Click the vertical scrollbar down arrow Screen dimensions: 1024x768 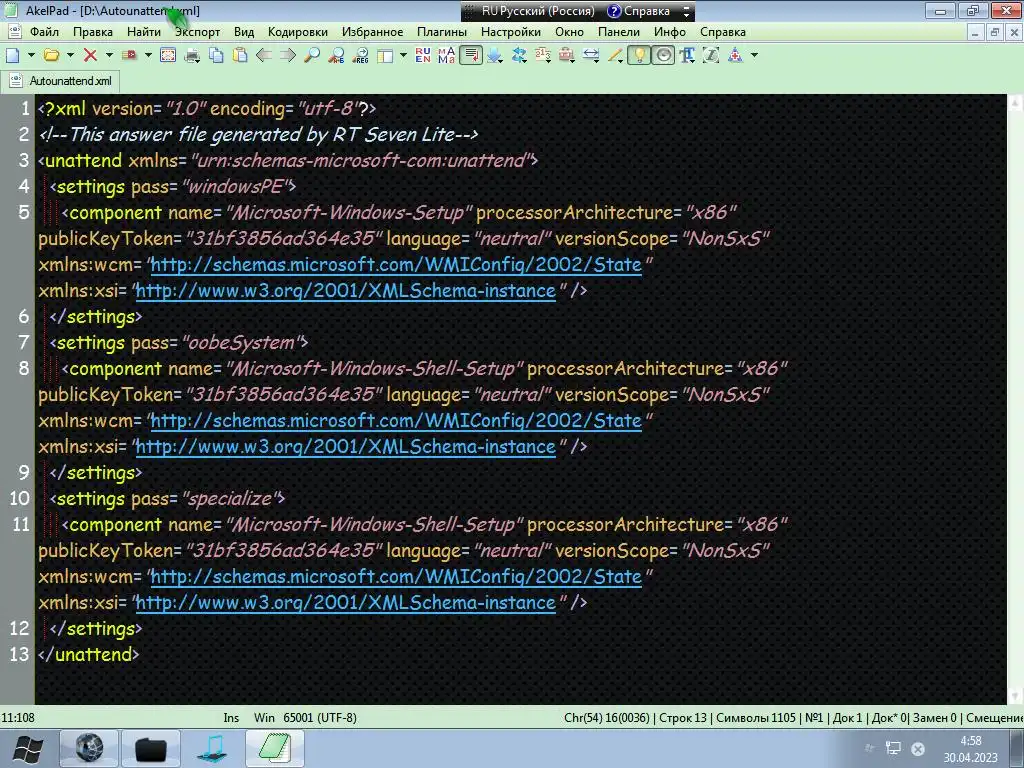click(1016, 696)
